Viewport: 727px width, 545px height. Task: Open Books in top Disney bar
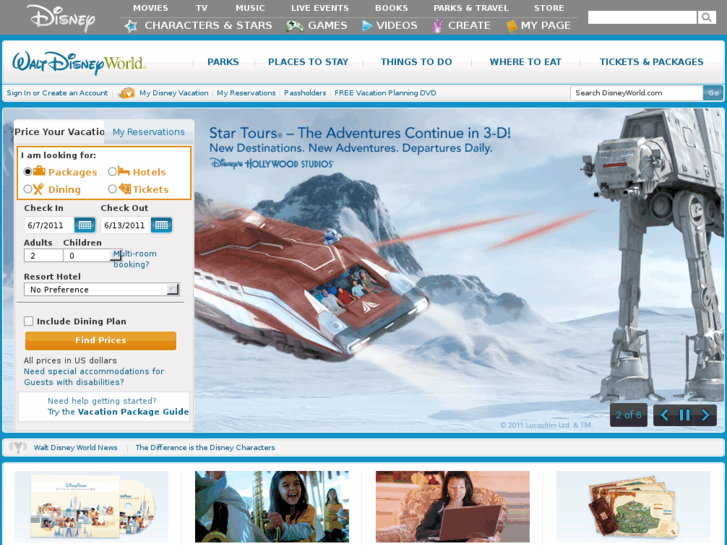(391, 8)
